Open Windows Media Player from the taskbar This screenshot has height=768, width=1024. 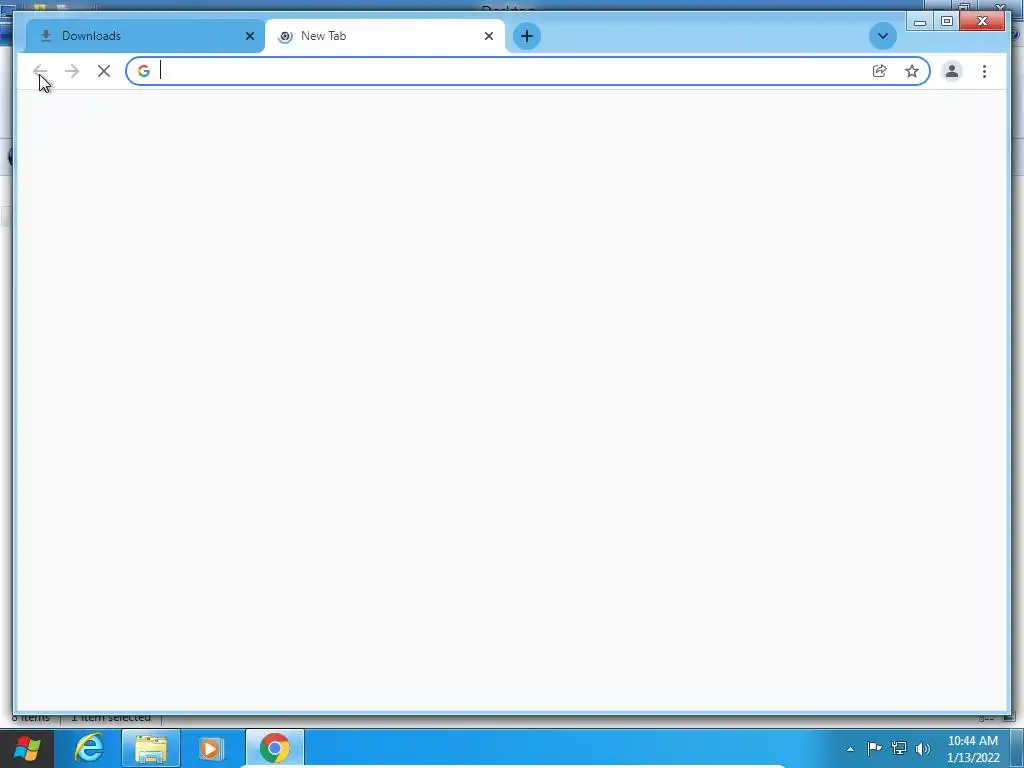coord(211,748)
